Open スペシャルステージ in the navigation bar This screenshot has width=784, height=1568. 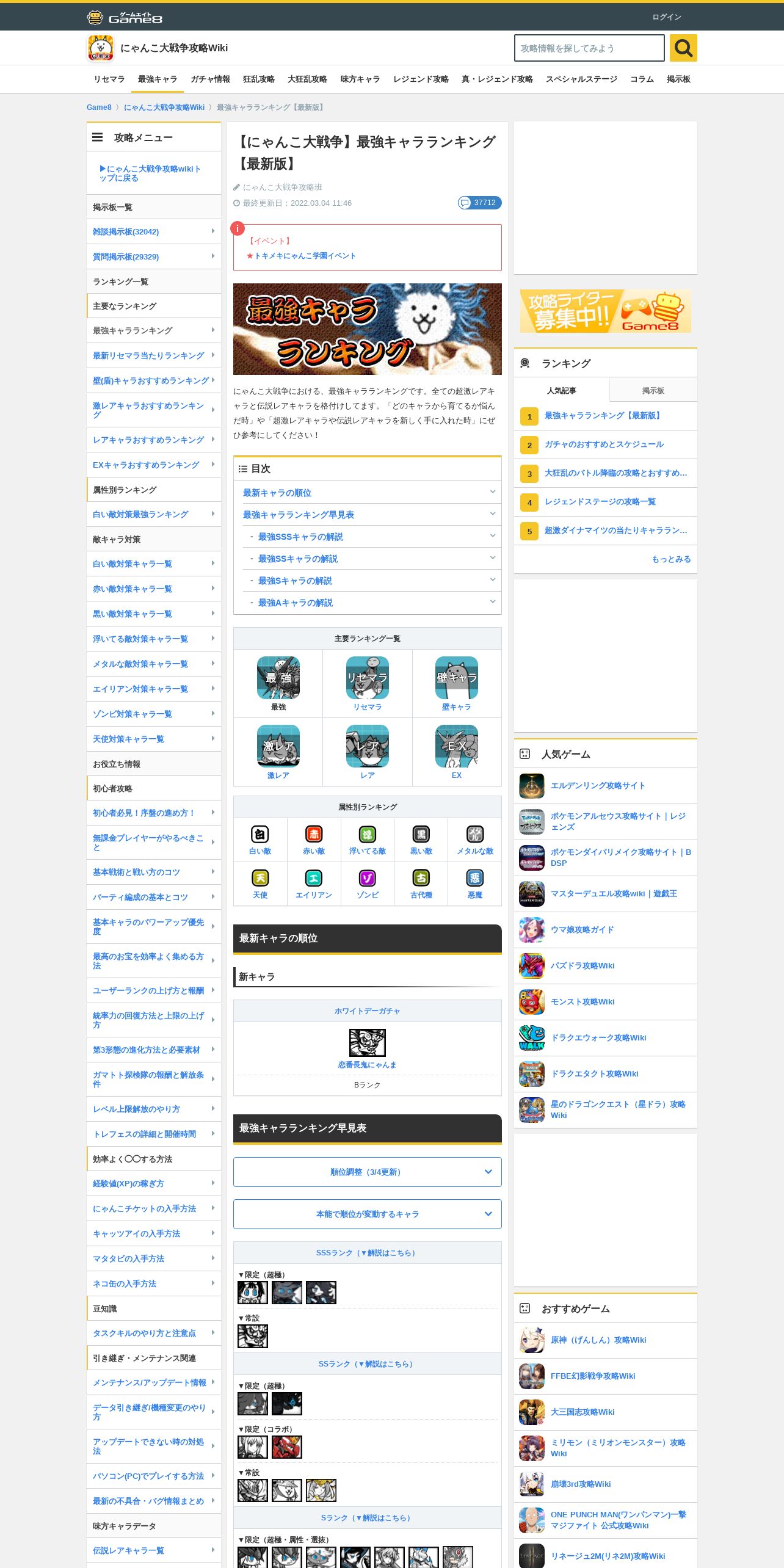point(581,79)
